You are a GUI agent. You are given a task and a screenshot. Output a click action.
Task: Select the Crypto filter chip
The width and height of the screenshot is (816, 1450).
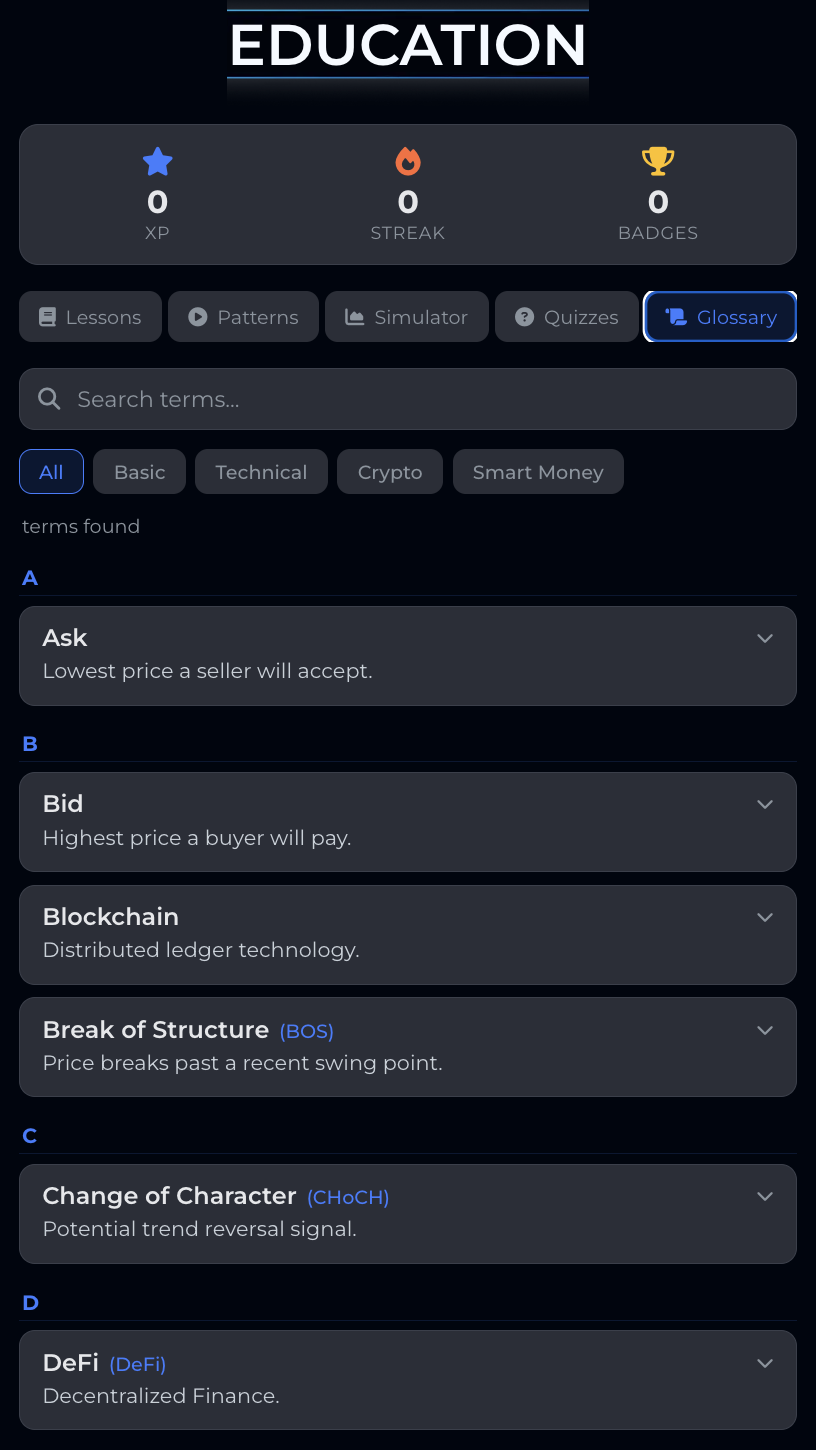click(x=390, y=472)
